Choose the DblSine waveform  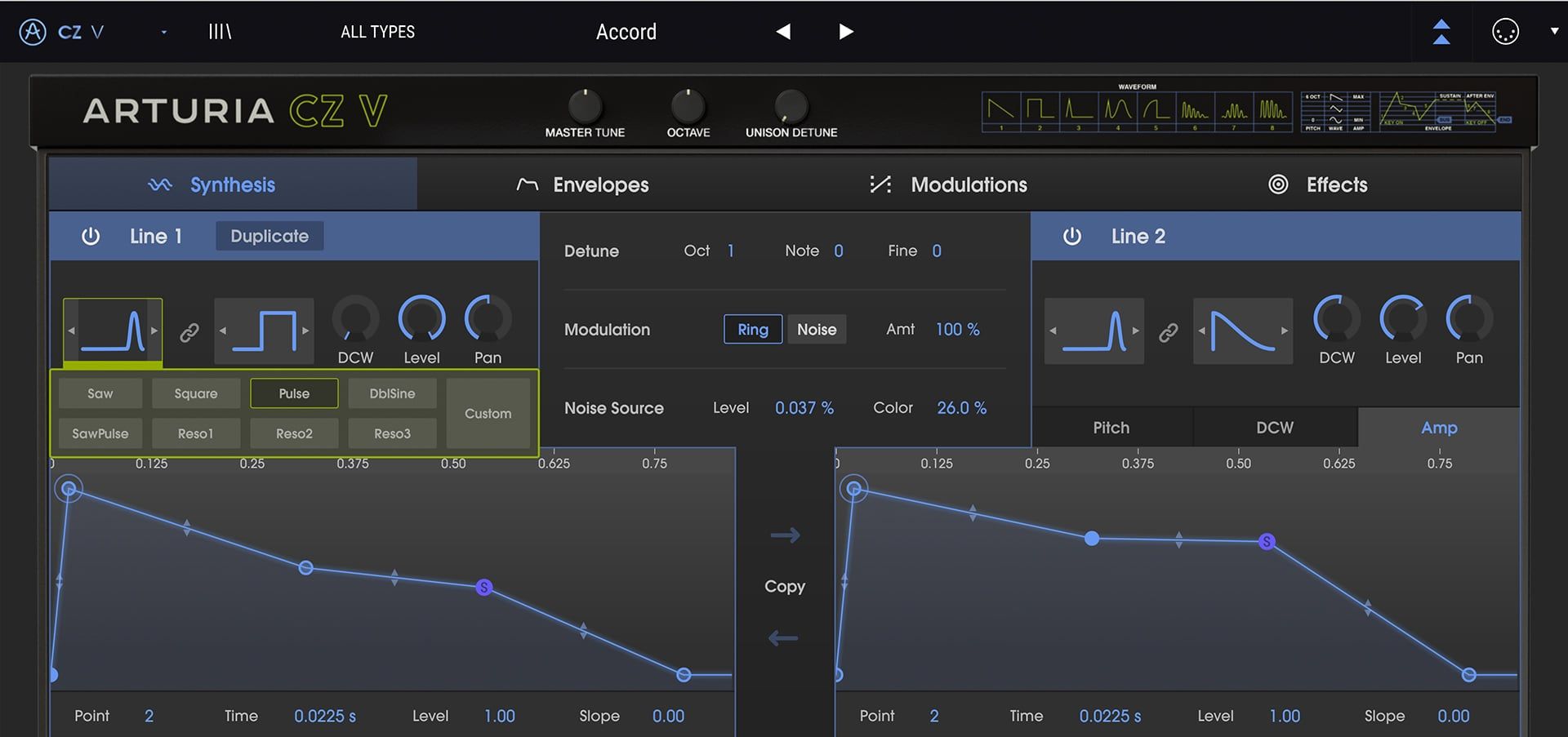click(392, 393)
